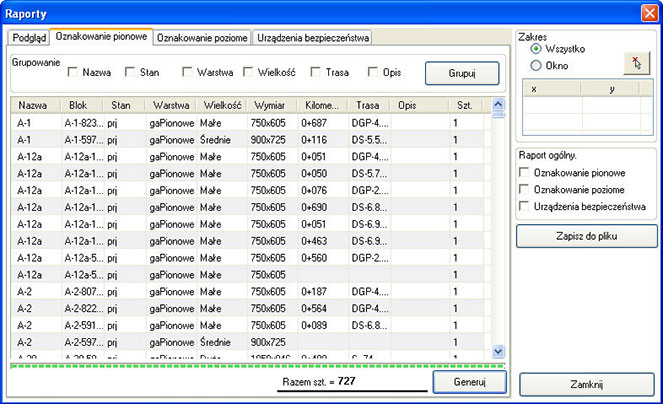This screenshot has width=663, height=404.
Task: Open the Oznakowanie poziome tab
Action: coord(202,37)
